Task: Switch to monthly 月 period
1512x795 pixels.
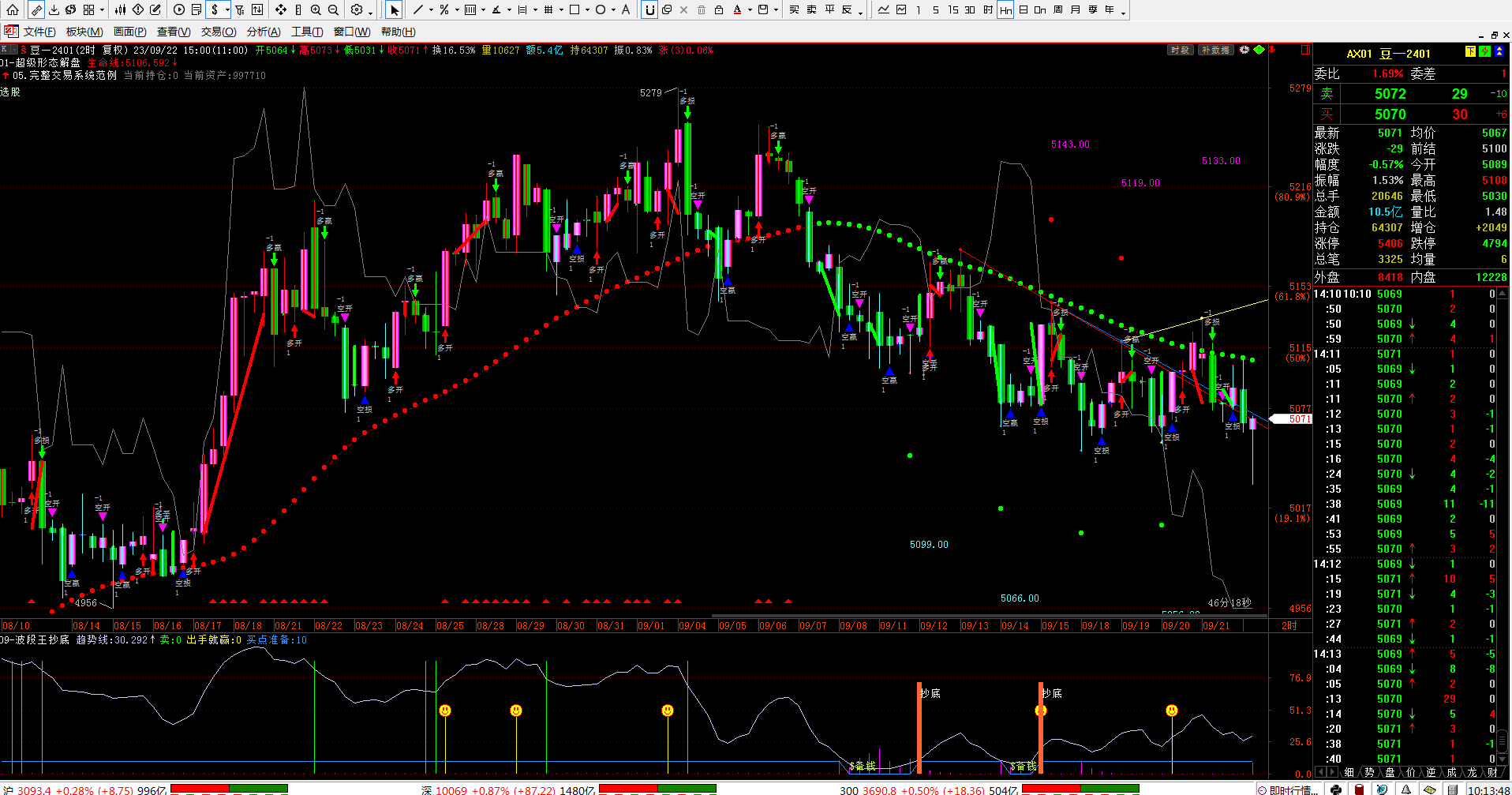Action: 1076,9
